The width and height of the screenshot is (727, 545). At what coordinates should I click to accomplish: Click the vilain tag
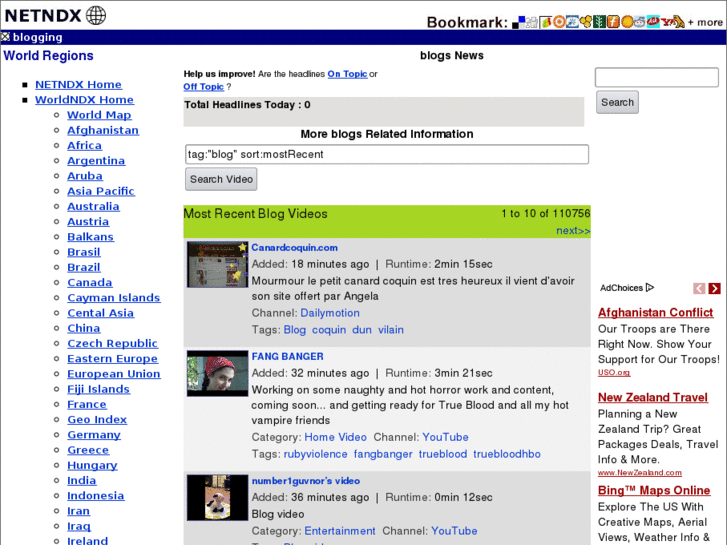(390, 330)
